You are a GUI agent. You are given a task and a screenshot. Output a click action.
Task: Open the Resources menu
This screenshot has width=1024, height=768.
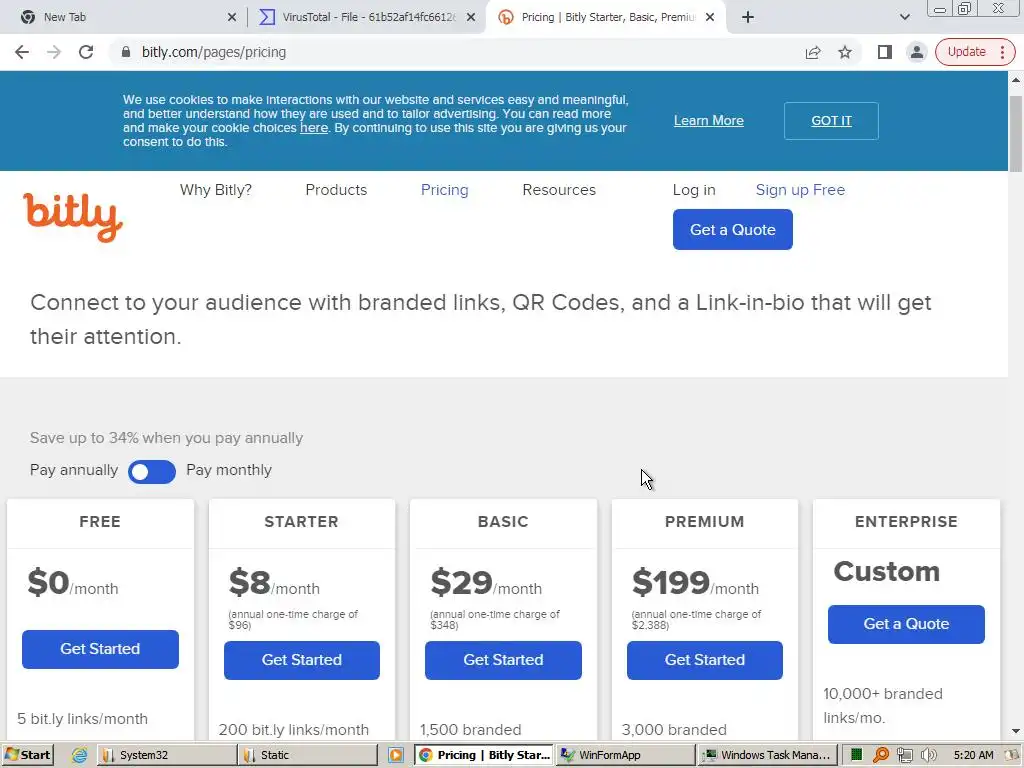[559, 190]
